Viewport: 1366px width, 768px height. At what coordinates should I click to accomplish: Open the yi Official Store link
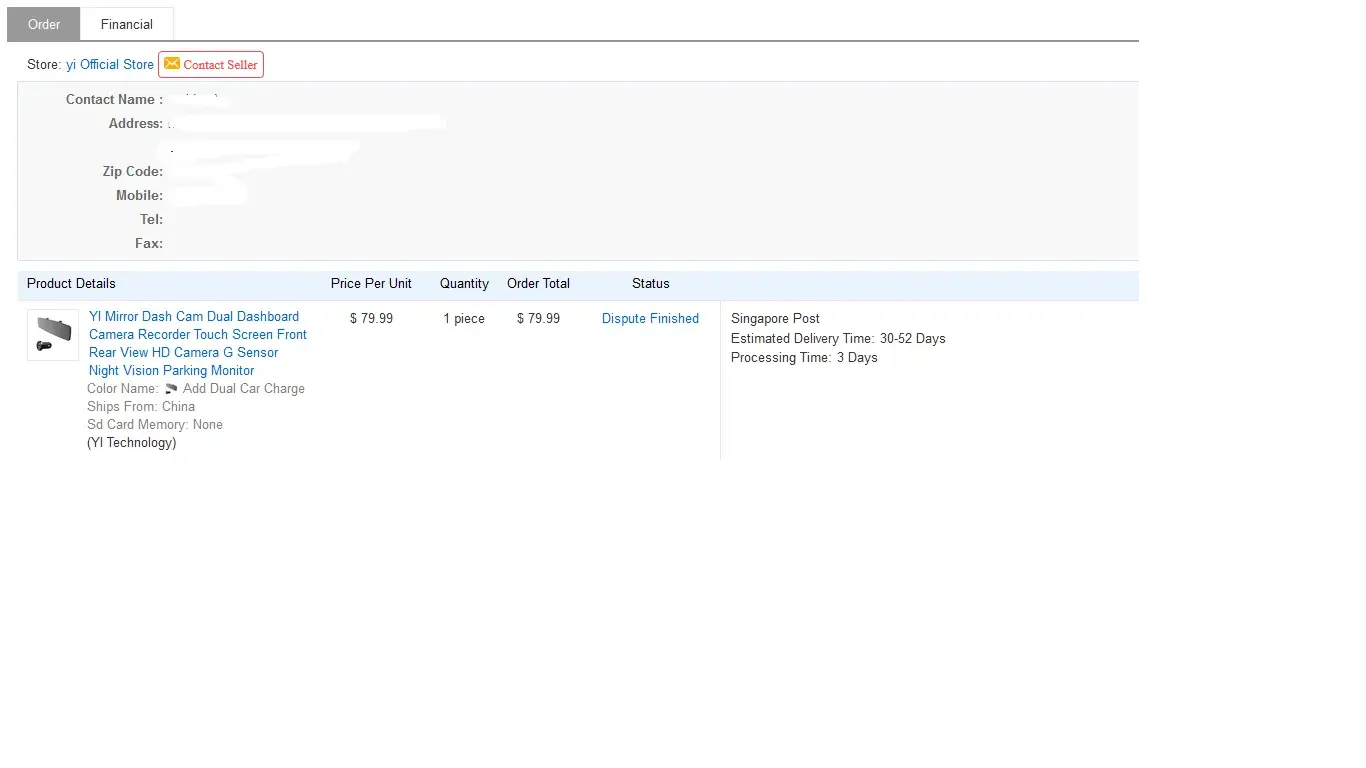[x=110, y=64]
